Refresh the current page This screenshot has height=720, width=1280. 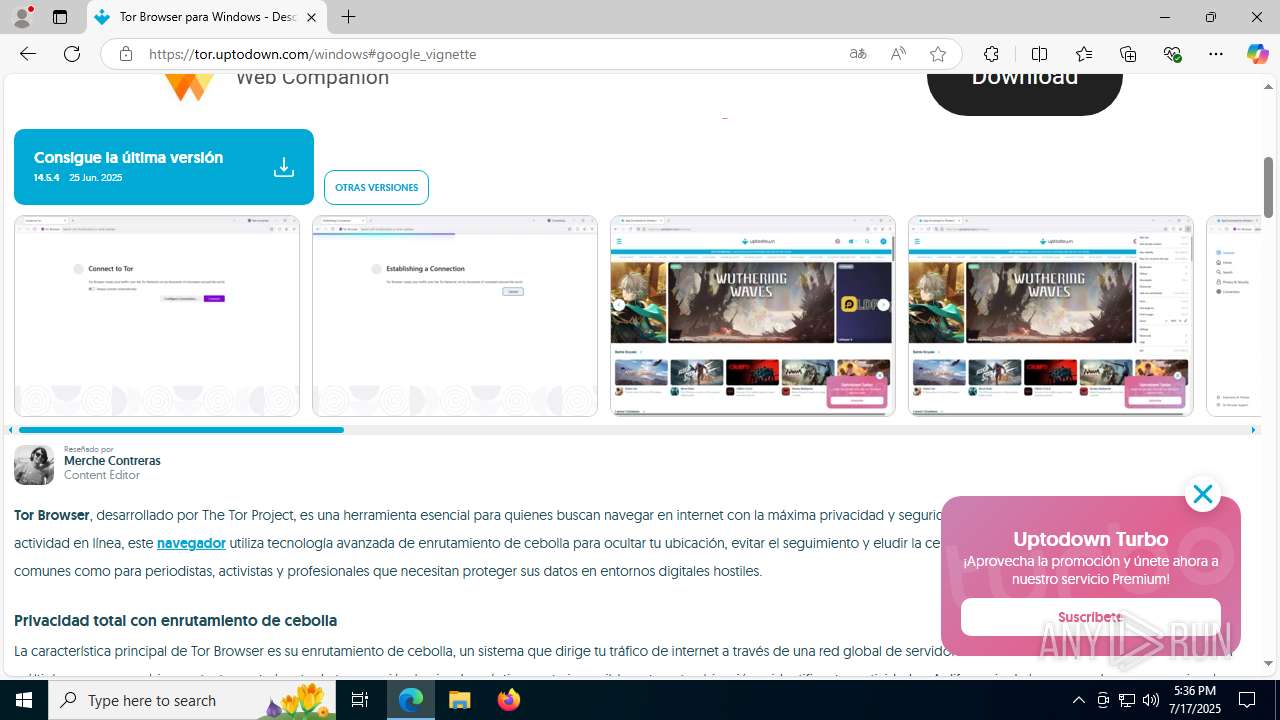(x=72, y=54)
